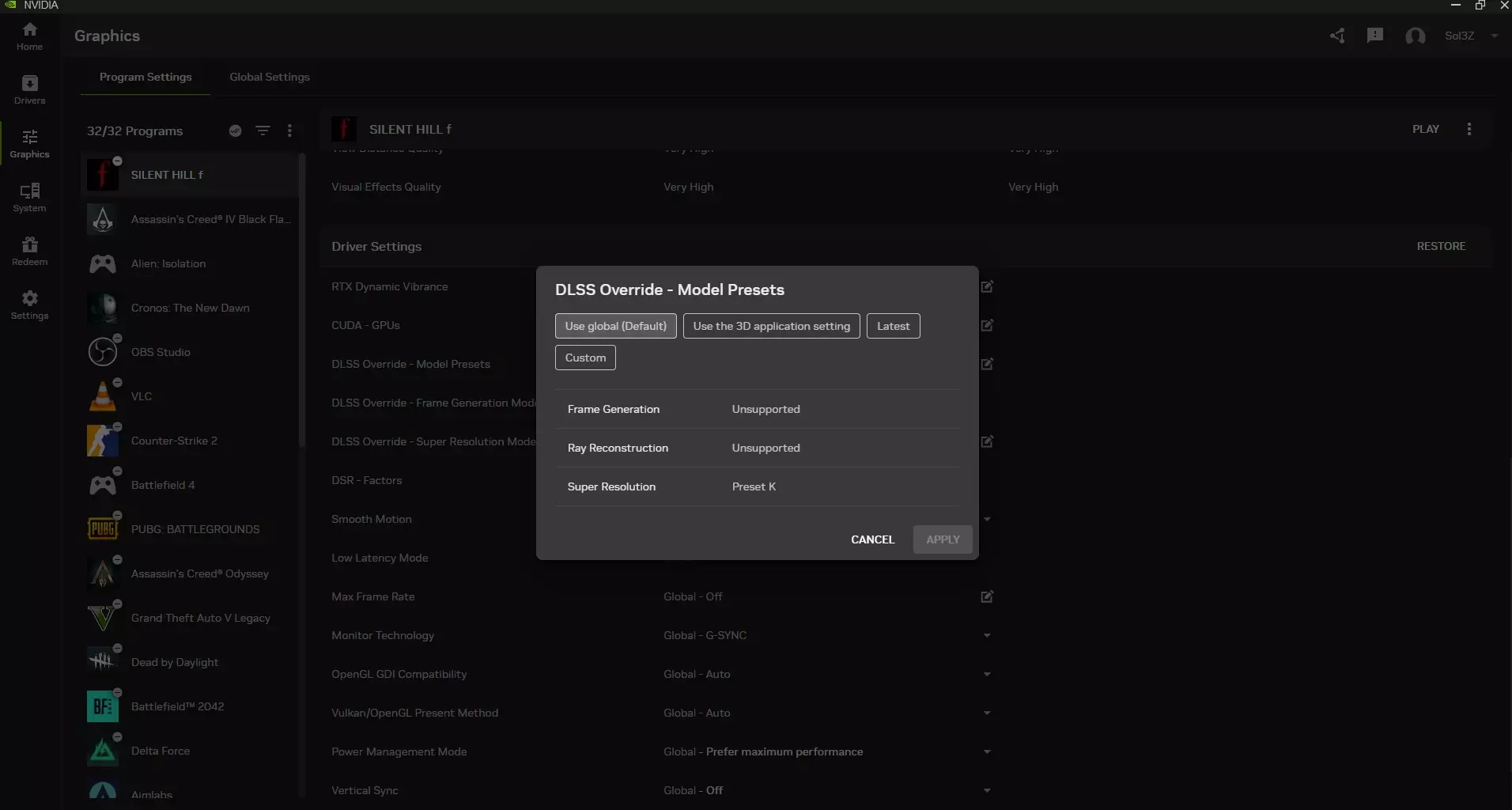Select Grand Theft Auto V Legacy program

tap(190, 618)
